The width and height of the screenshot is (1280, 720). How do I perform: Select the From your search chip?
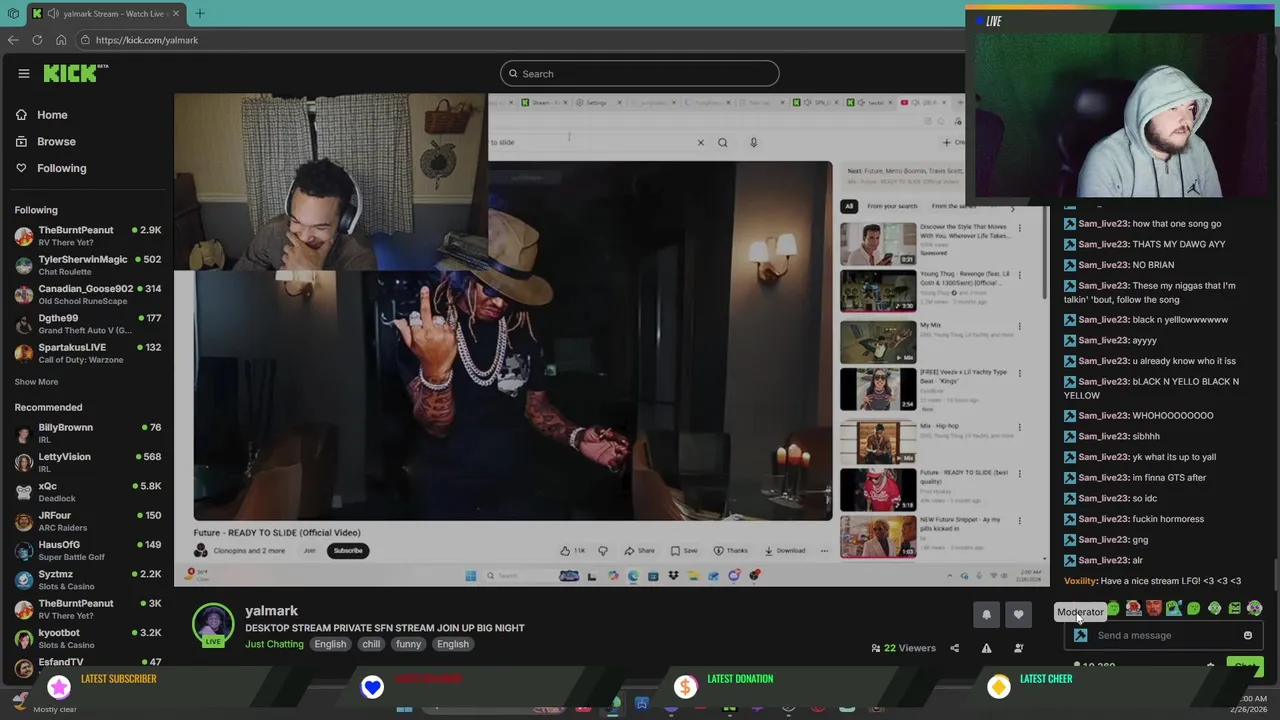click(892, 206)
